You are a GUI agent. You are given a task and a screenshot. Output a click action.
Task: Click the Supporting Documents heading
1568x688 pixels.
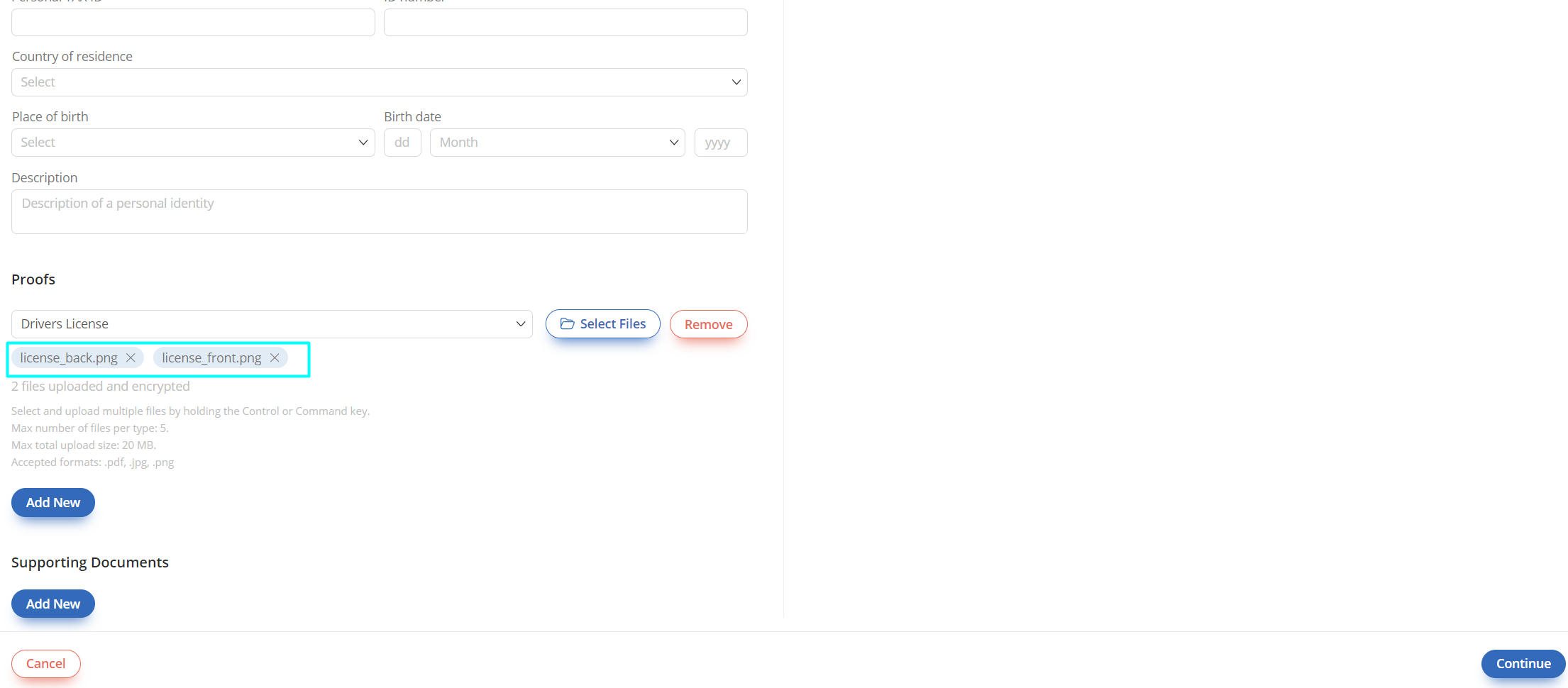(x=90, y=562)
